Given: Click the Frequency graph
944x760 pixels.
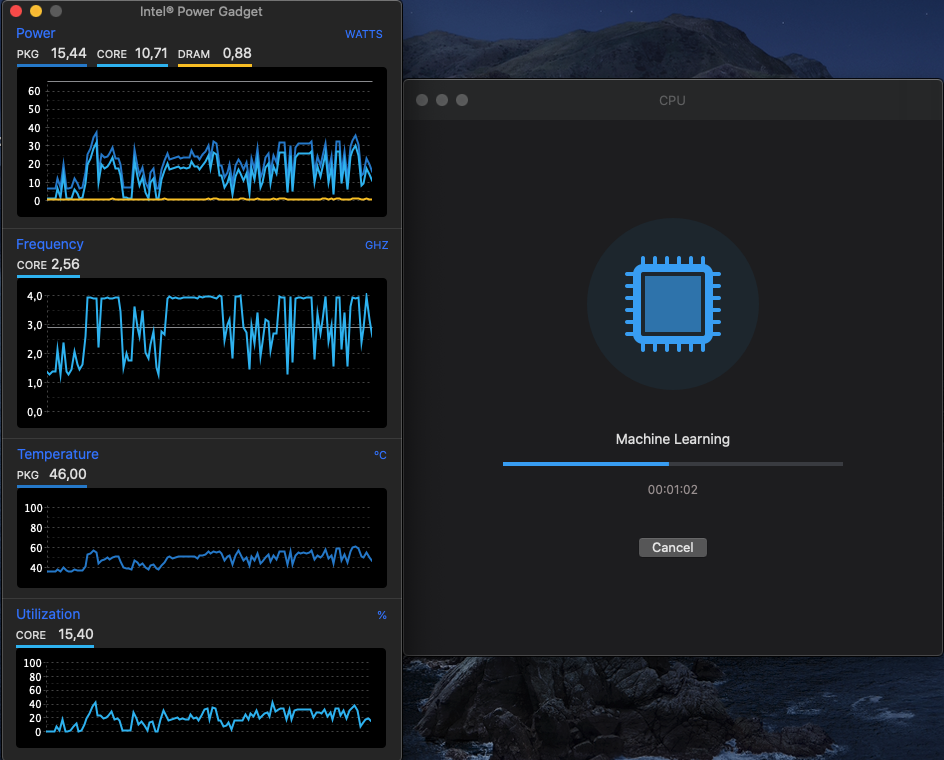Looking at the screenshot, I should 202,353.
